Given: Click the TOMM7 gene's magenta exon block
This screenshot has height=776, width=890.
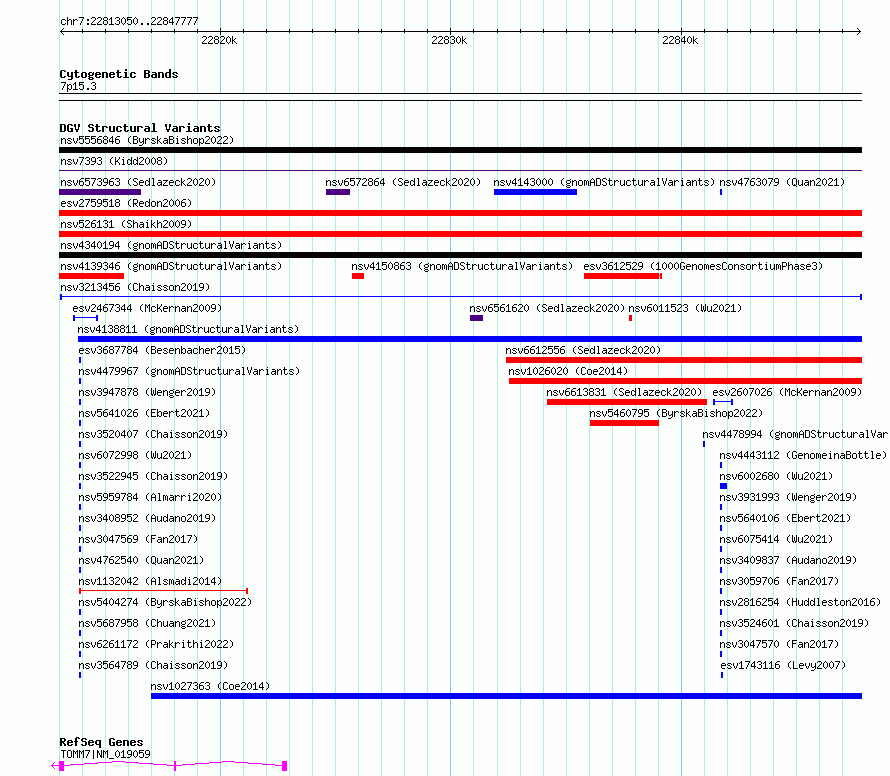Looking at the screenshot, I should (284, 766).
